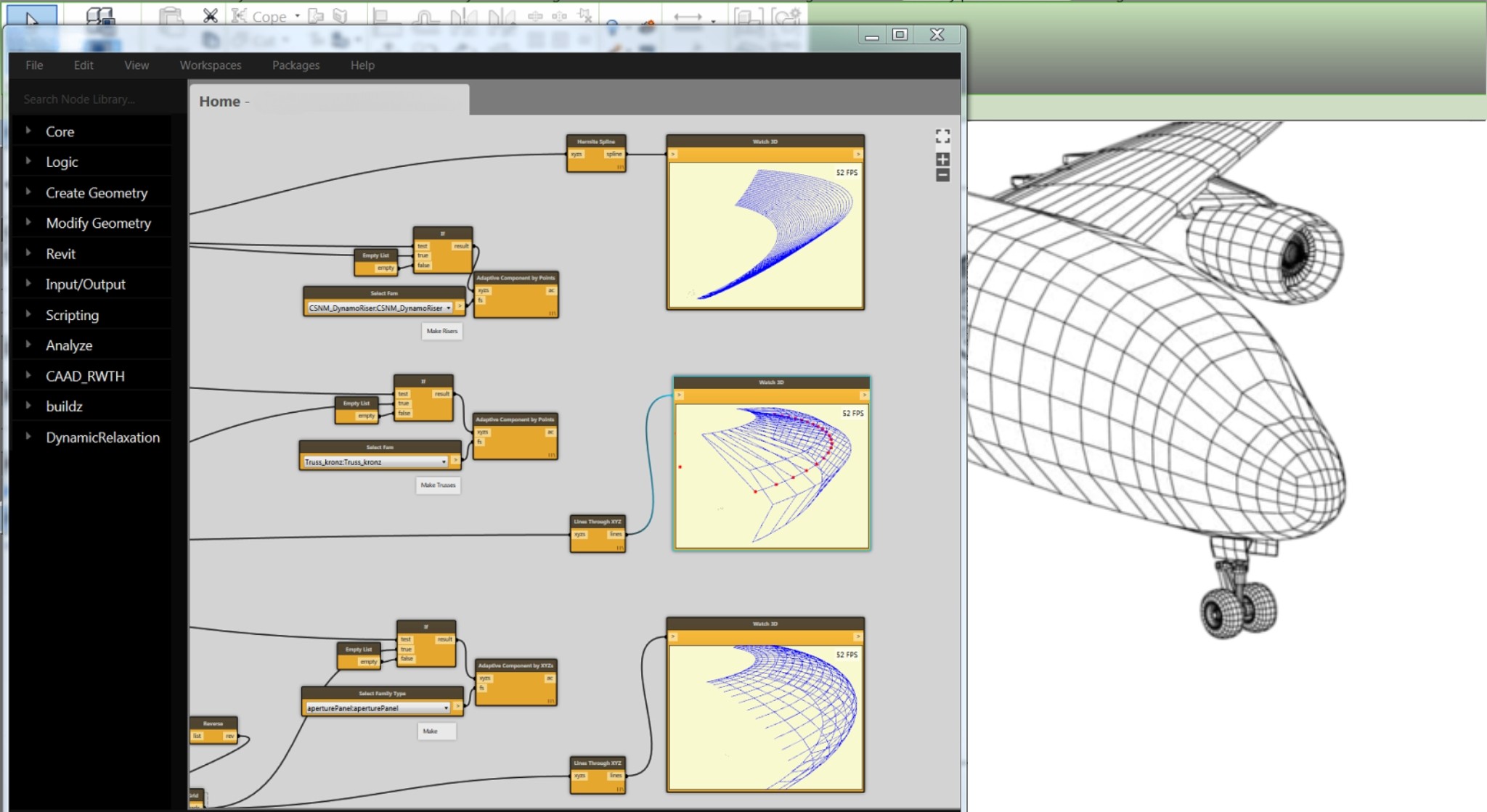Click the aligned dimension arrow icon

click(688, 17)
